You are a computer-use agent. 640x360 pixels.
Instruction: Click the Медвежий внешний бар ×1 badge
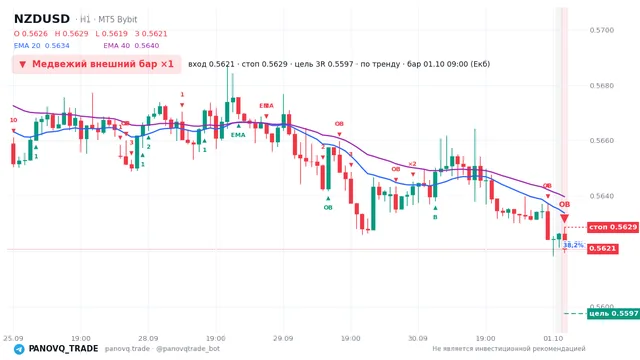click(96, 64)
